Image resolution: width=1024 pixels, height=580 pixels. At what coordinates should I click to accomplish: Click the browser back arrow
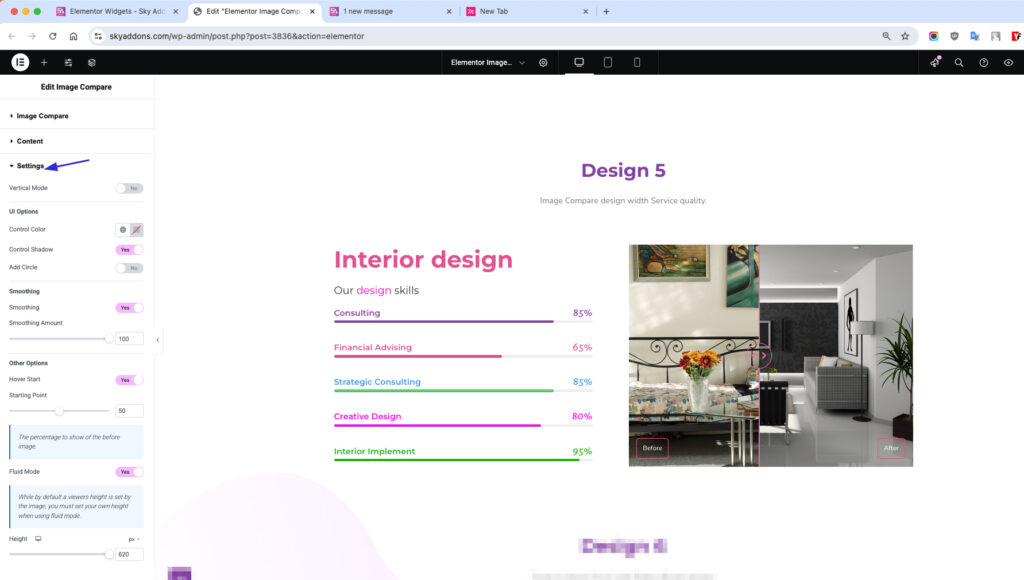11,36
